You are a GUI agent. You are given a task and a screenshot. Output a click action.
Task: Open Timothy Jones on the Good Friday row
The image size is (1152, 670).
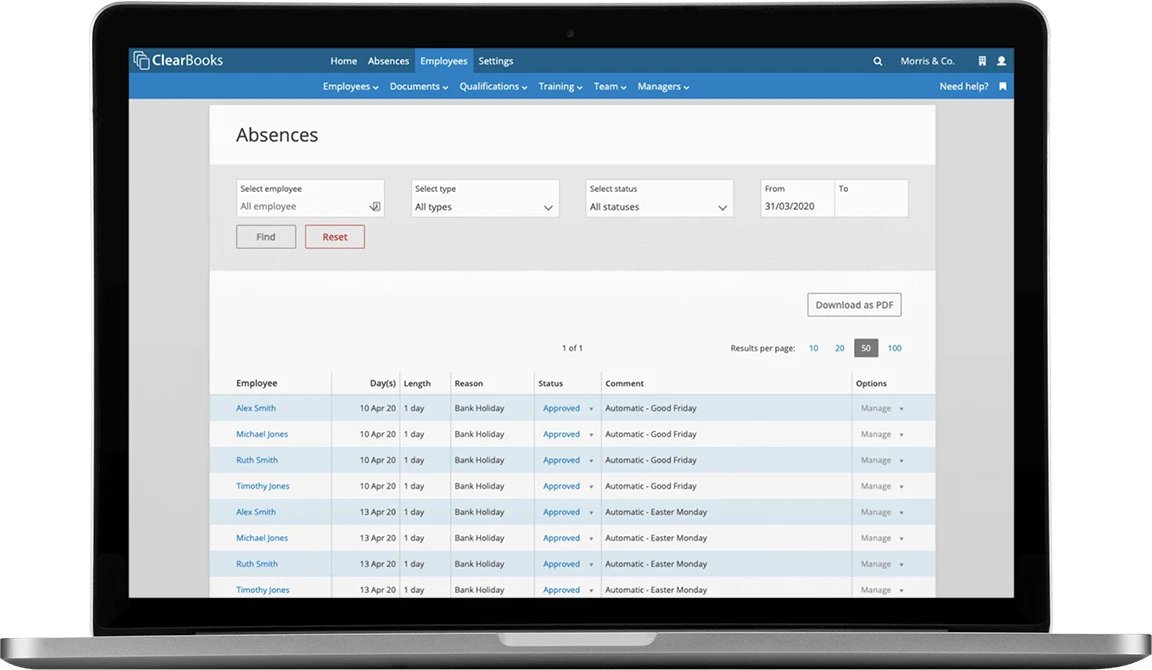(262, 486)
